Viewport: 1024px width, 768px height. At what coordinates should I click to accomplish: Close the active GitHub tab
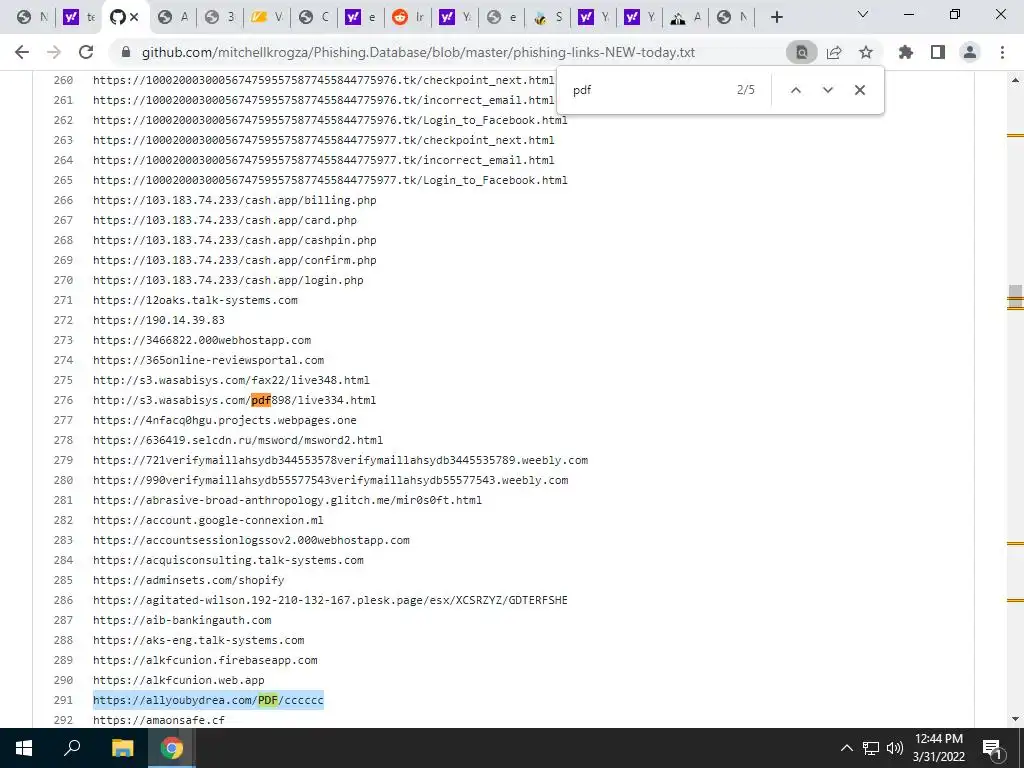[x=135, y=17]
